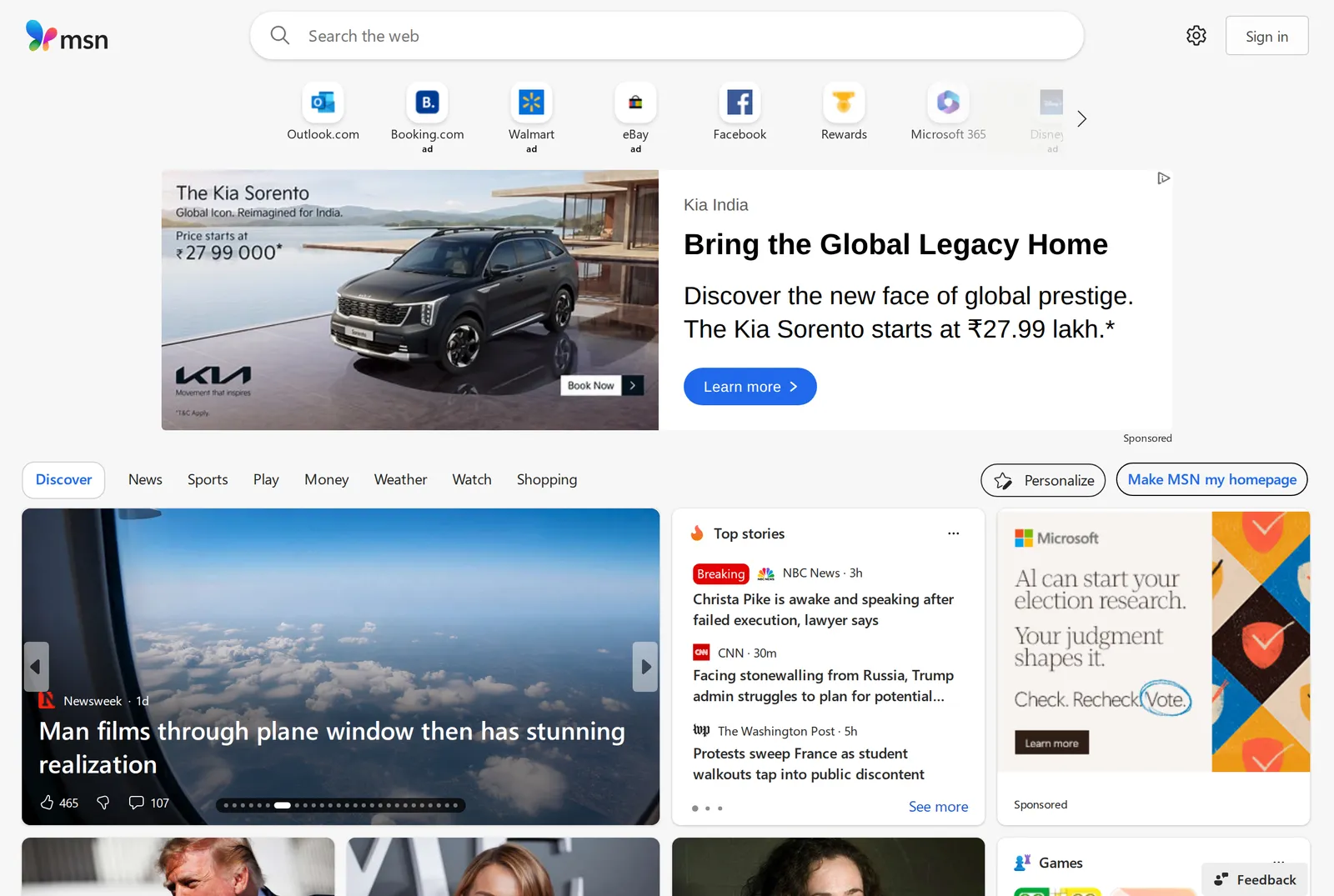
Task: Dislike the plane window story
Action: 103,803
